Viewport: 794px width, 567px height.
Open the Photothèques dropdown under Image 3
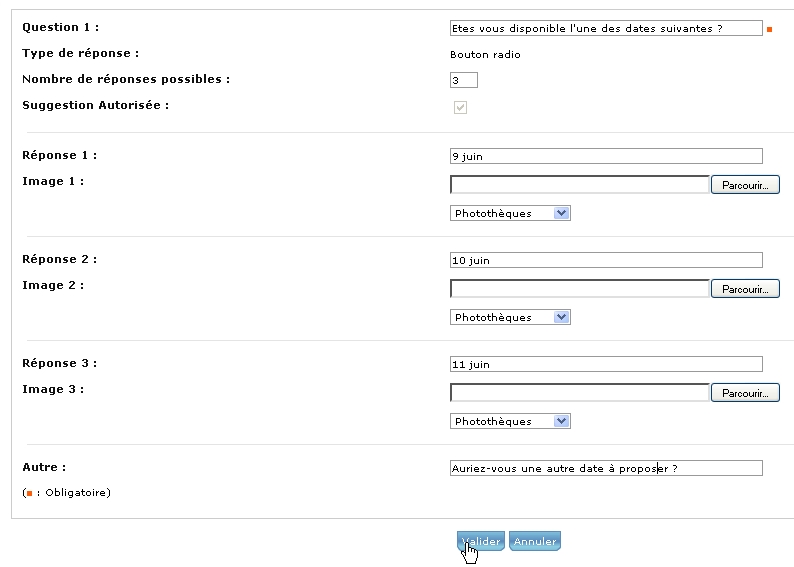click(510, 421)
